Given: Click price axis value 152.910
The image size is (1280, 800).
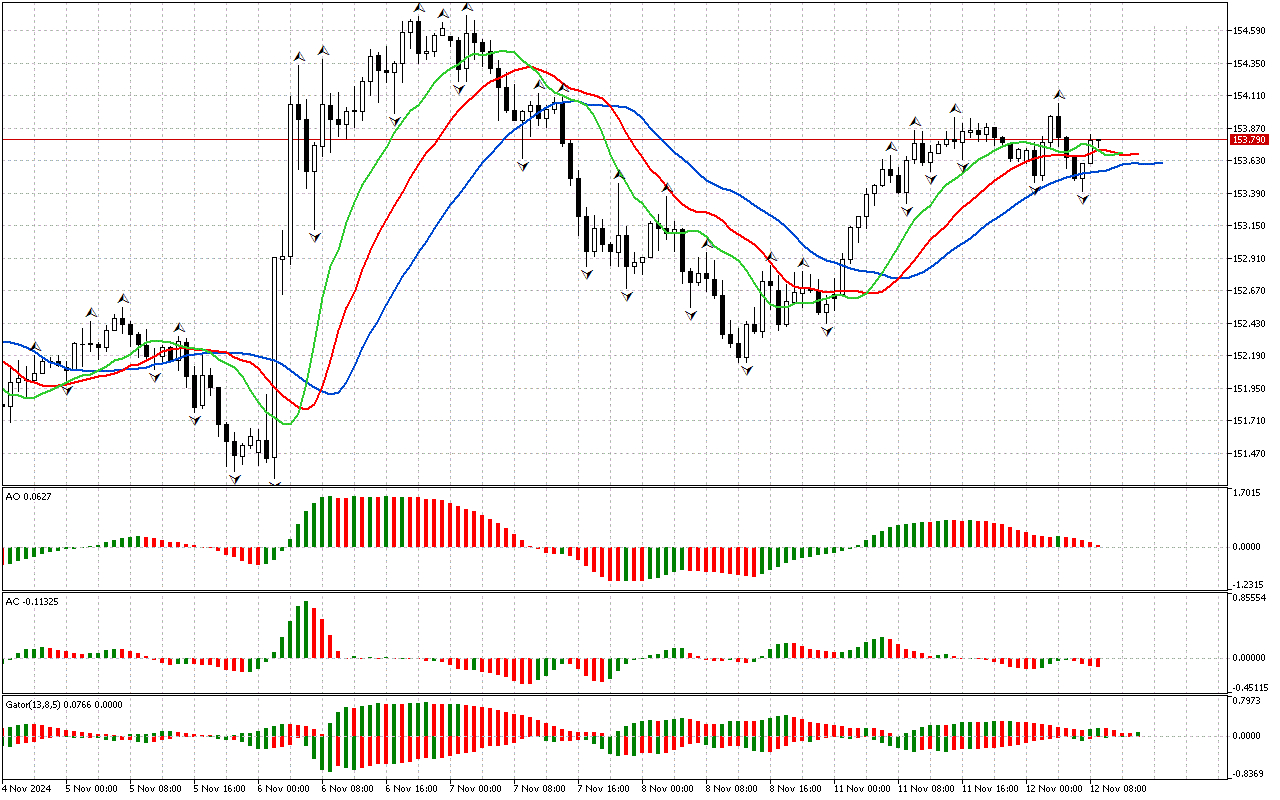Looking at the screenshot, I should click(x=1250, y=259).
